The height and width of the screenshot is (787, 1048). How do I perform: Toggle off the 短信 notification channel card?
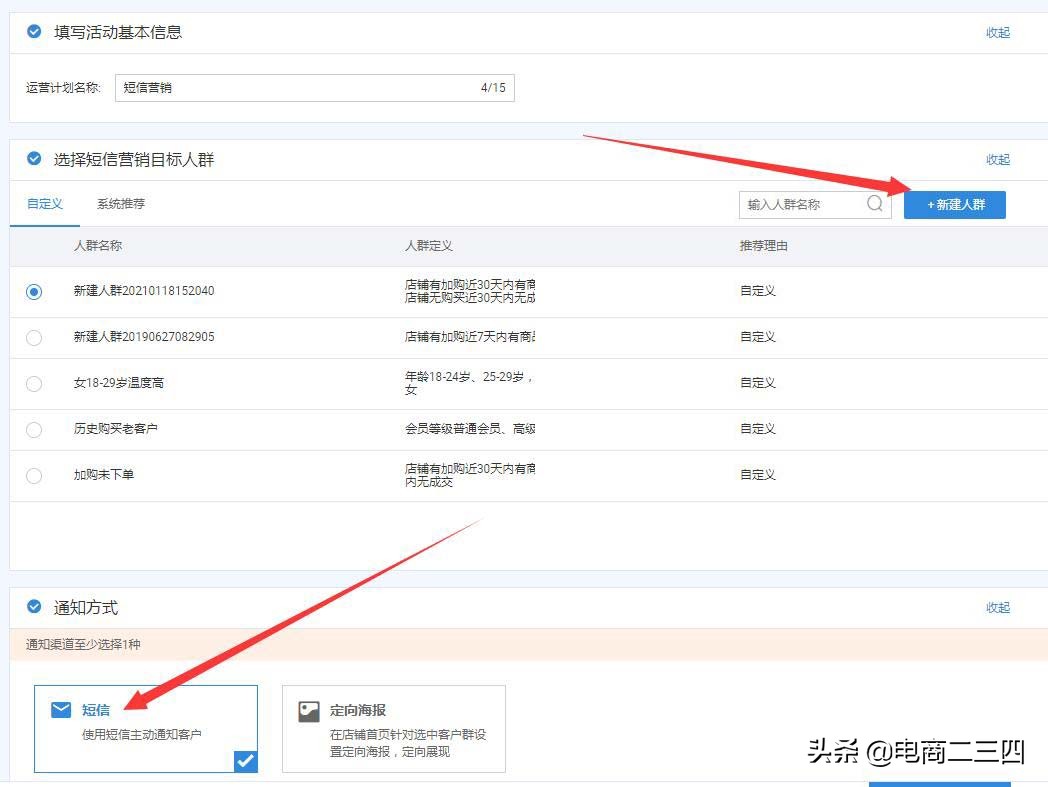[146, 729]
